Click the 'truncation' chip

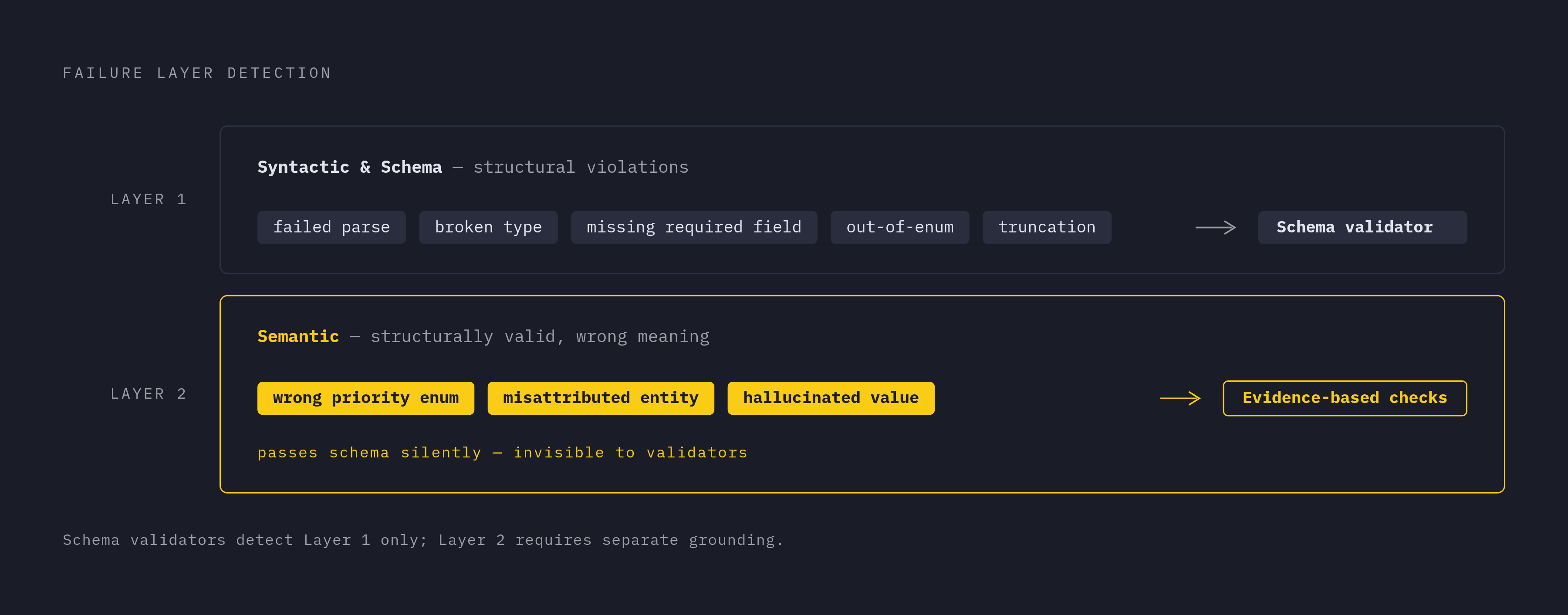pos(1047,228)
